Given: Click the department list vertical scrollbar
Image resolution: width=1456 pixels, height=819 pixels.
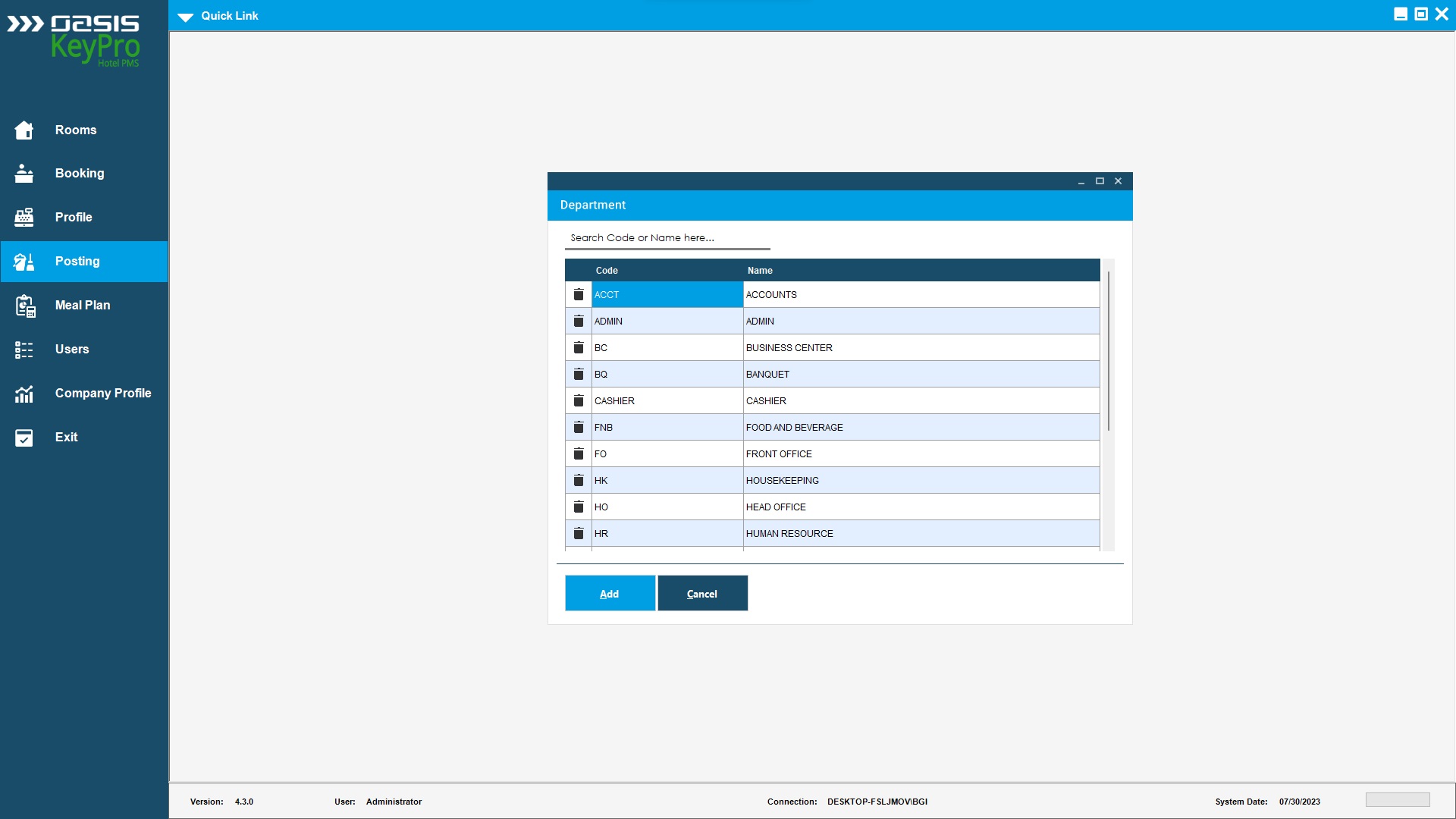Looking at the screenshot, I should 1108,351.
